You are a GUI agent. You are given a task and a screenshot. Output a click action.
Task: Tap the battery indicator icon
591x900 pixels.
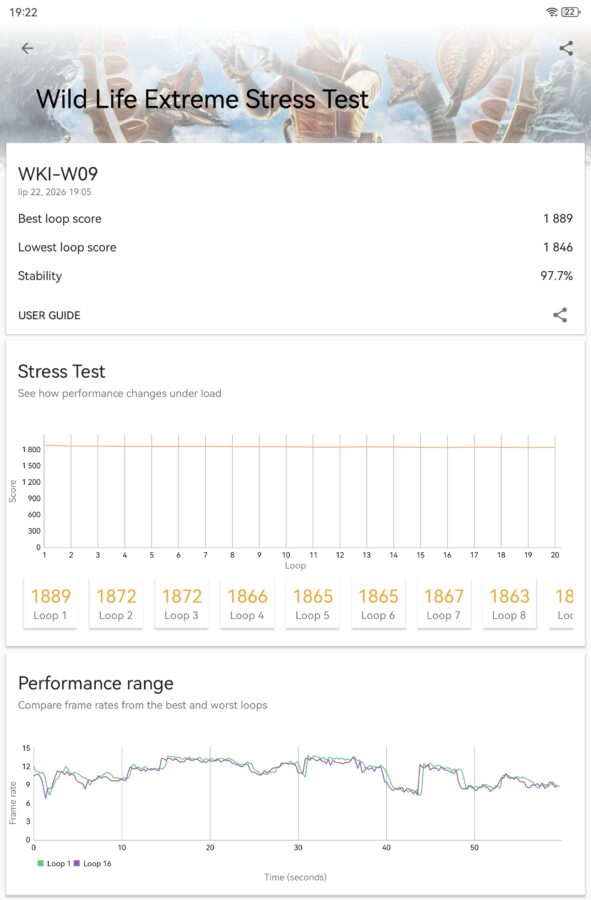(x=570, y=12)
